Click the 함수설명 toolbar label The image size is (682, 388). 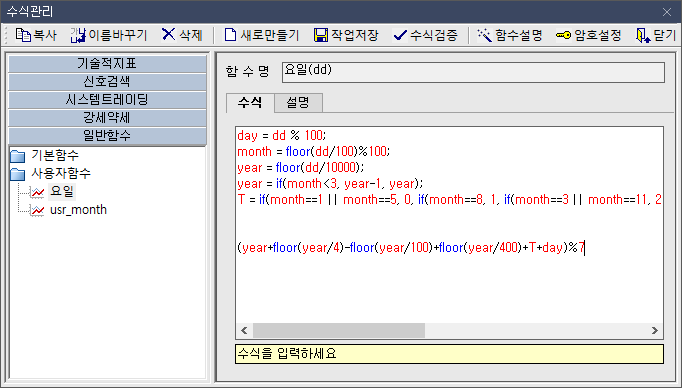(518, 35)
